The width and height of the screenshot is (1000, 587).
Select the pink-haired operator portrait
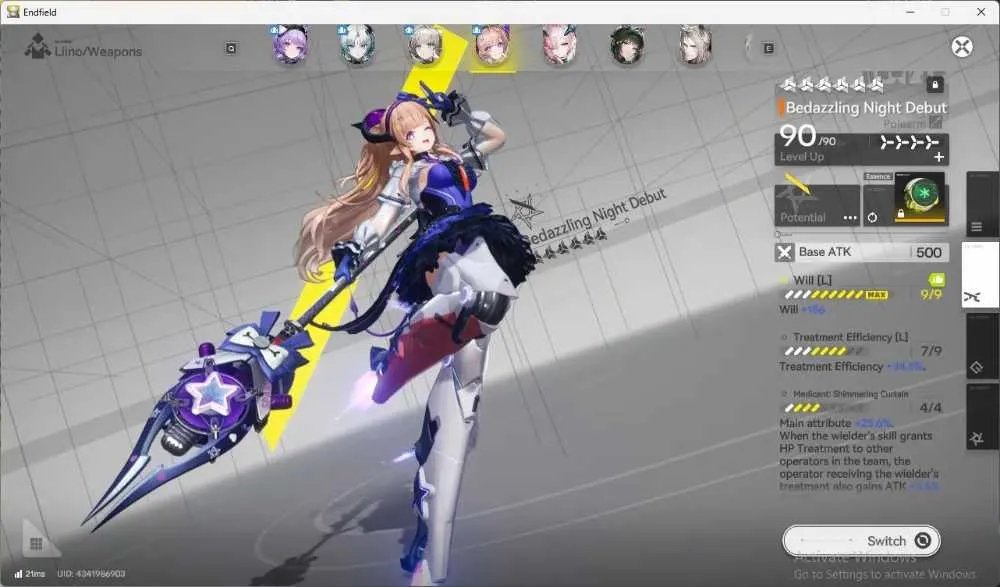click(x=559, y=45)
